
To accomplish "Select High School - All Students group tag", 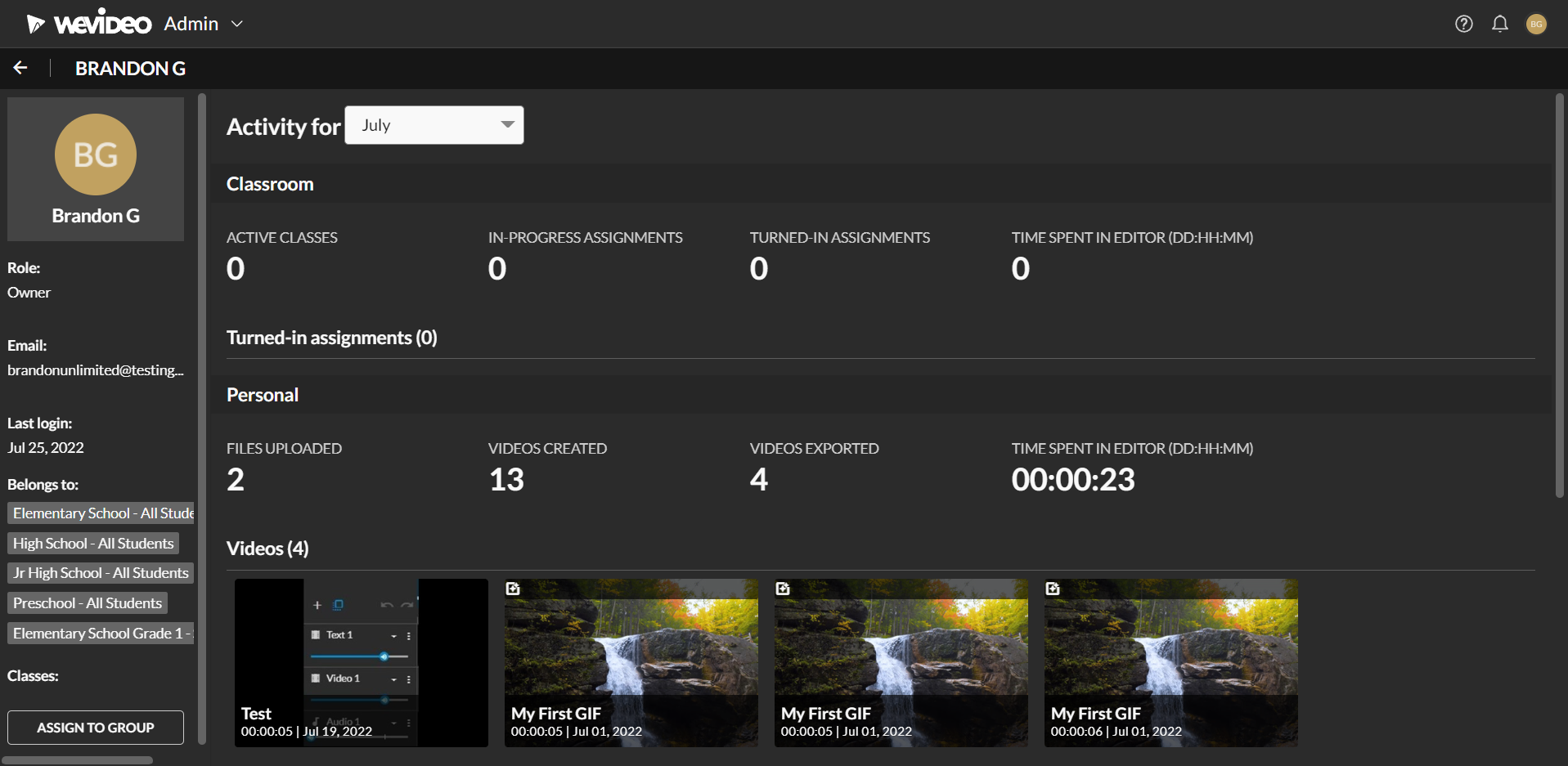I will pyautogui.click(x=93, y=543).
